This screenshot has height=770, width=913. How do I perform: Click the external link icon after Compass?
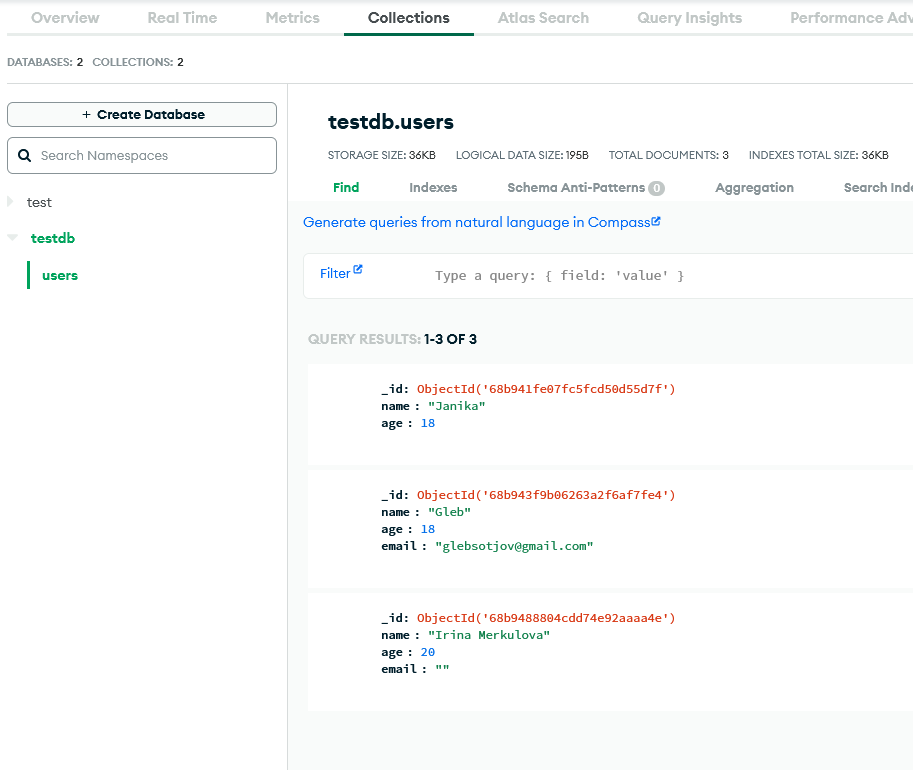coord(656,221)
